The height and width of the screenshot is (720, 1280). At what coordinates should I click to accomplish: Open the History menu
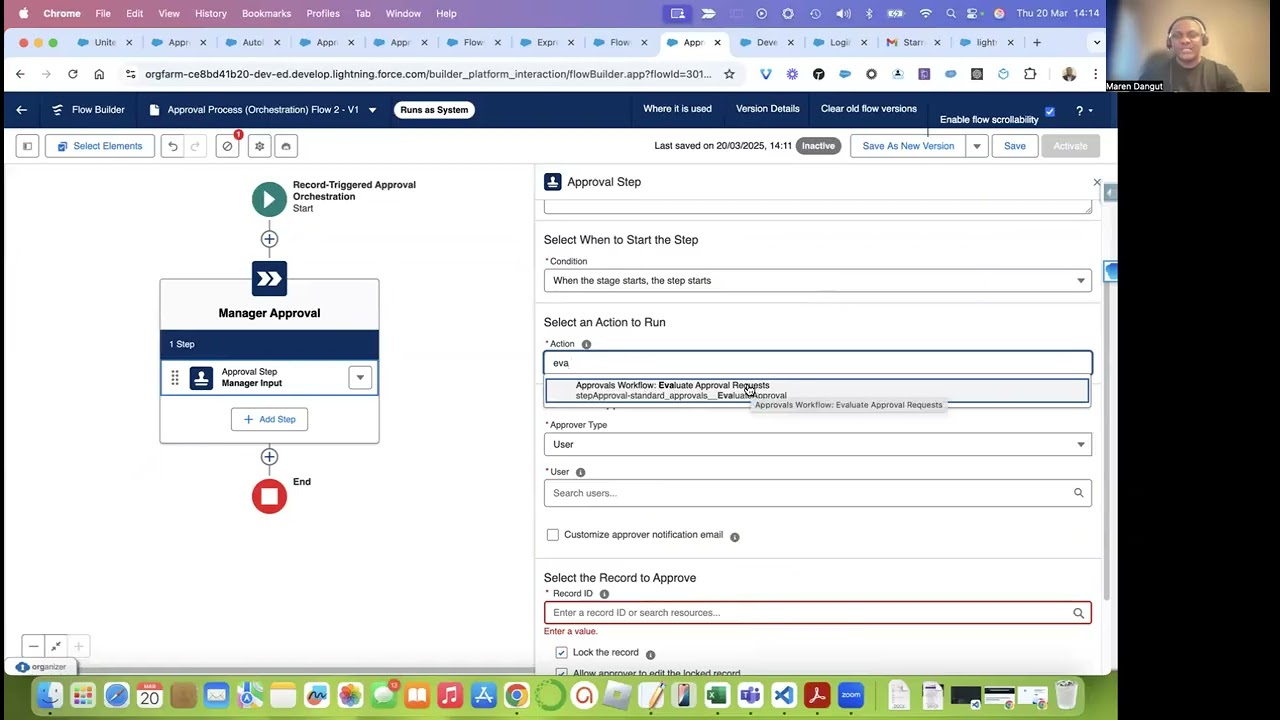(x=210, y=13)
